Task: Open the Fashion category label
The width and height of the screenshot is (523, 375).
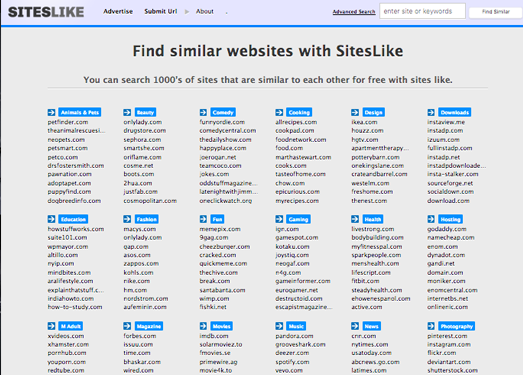Action: pos(146,219)
